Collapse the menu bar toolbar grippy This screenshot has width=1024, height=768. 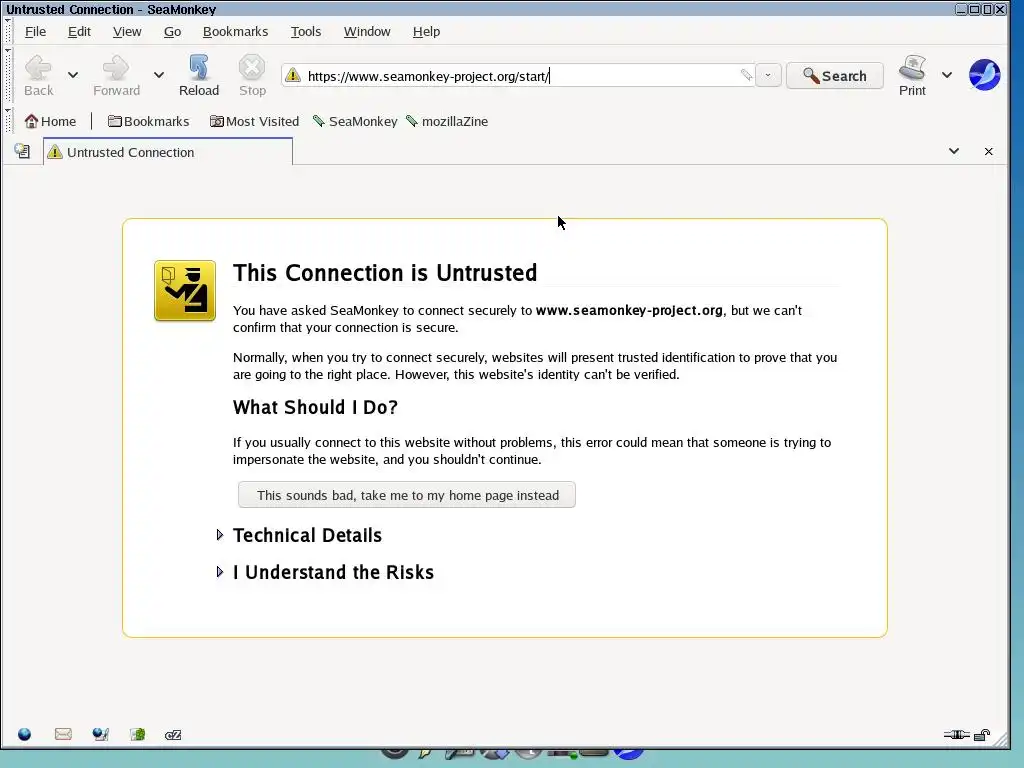tap(8, 31)
